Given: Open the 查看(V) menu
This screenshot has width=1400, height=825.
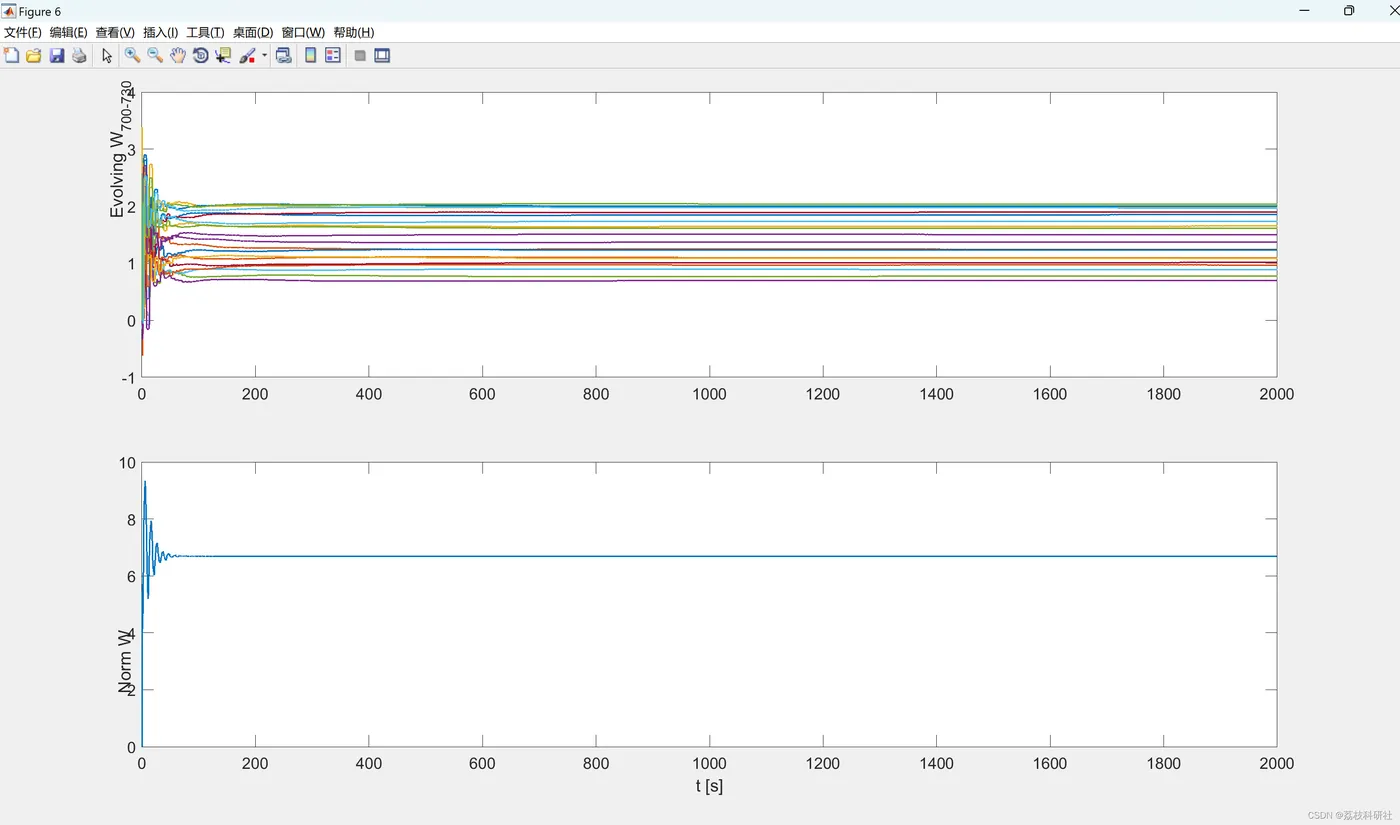Looking at the screenshot, I should coord(115,33).
